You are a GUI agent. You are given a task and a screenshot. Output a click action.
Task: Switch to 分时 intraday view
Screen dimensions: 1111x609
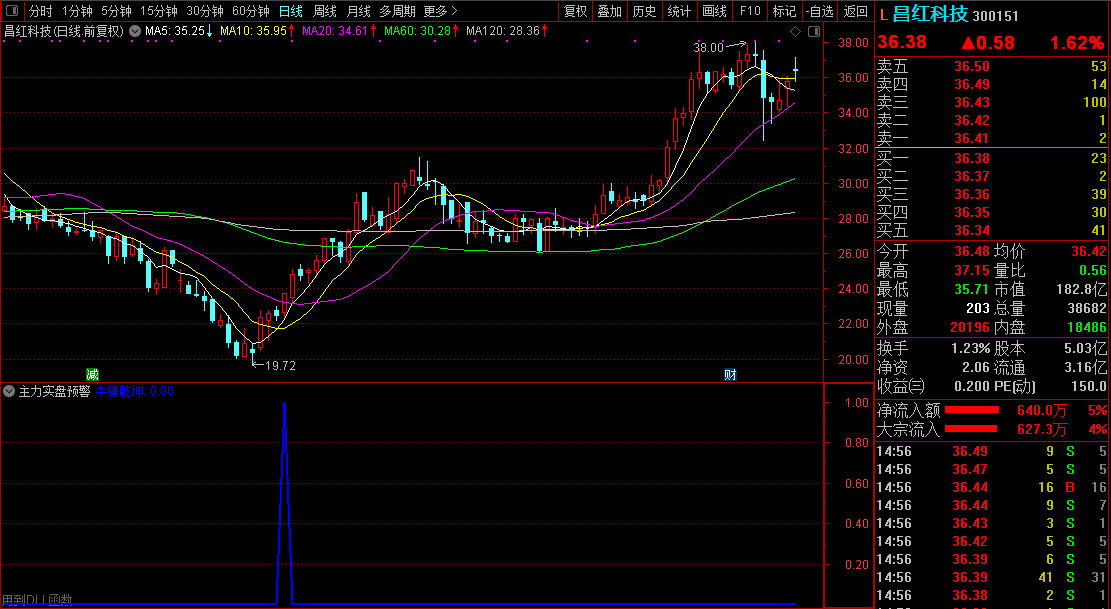click(40, 11)
